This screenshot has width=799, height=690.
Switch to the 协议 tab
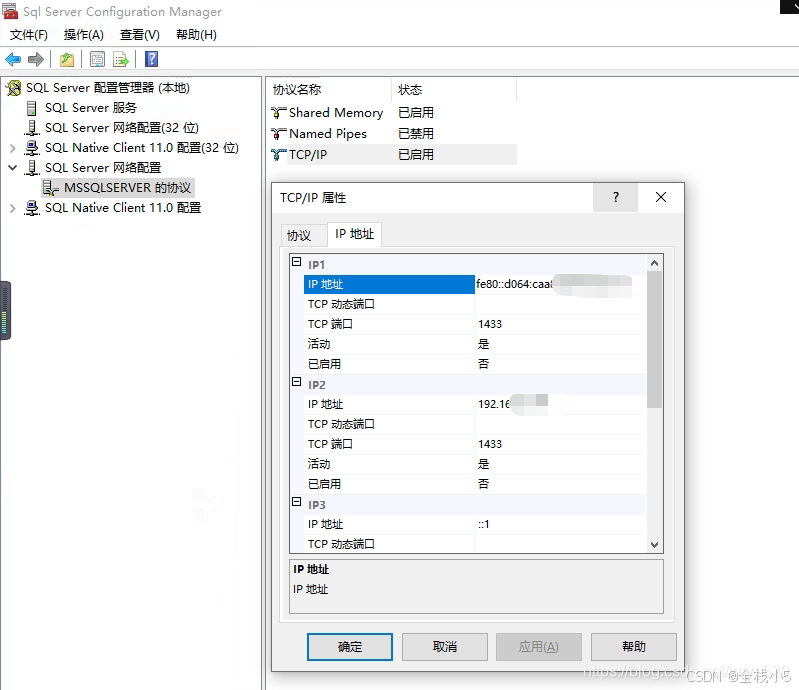point(299,236)
